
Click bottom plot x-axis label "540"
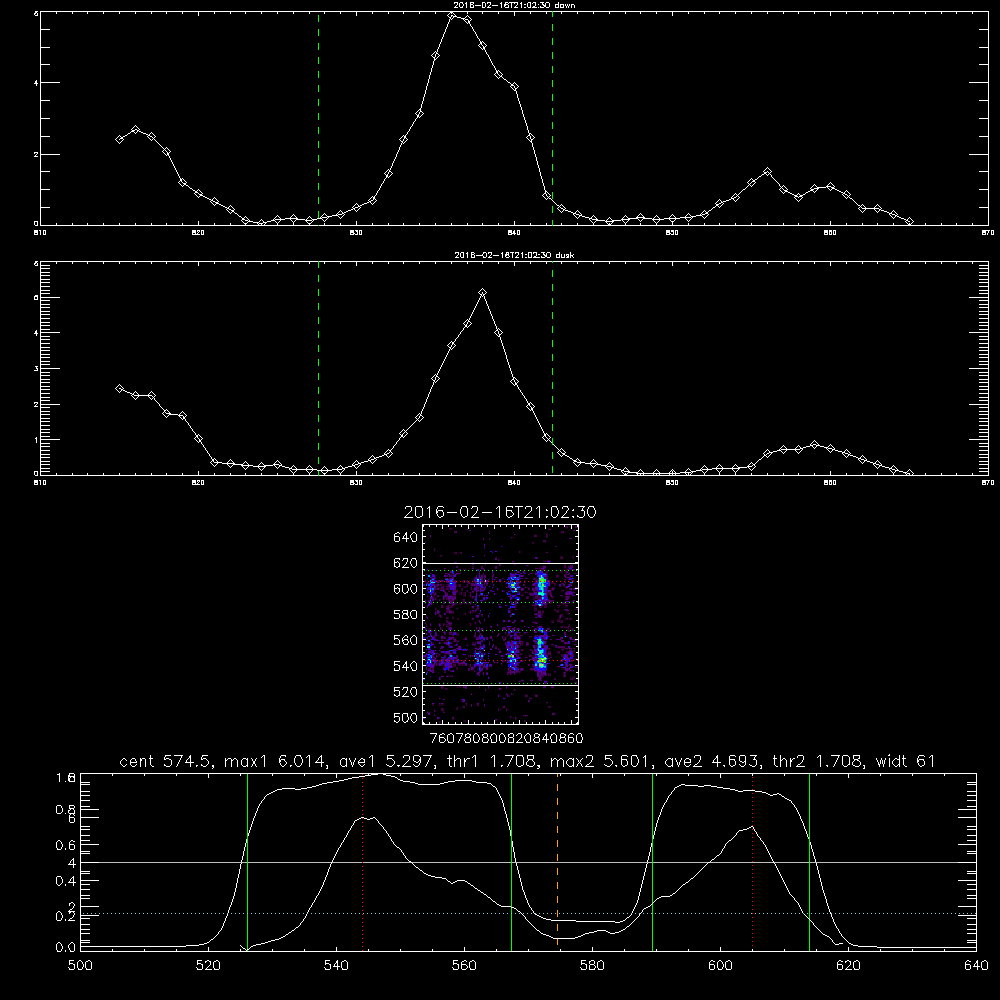336,966
